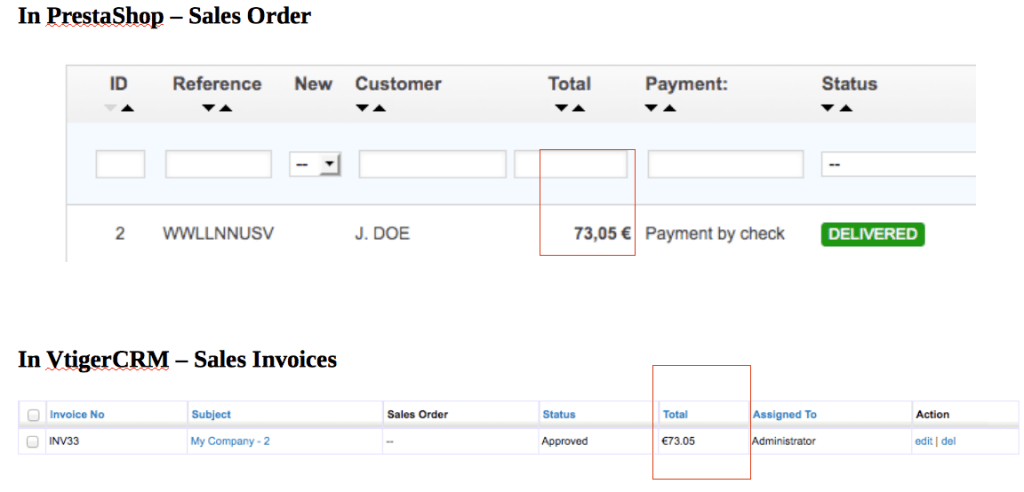Image resolution: width=1024 pixels, height=492 pixels.
Task: Sort Total column ascending arrow in PrestaShop
Action: tap(578, 108)
